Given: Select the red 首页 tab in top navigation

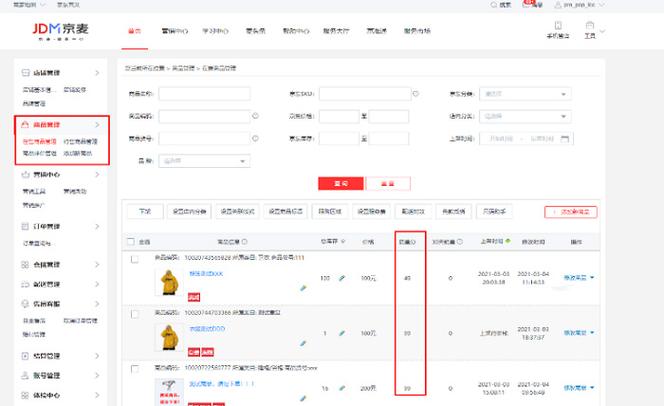Looking at the screenshot, I should pyautogui.click(x=135, y=31).
